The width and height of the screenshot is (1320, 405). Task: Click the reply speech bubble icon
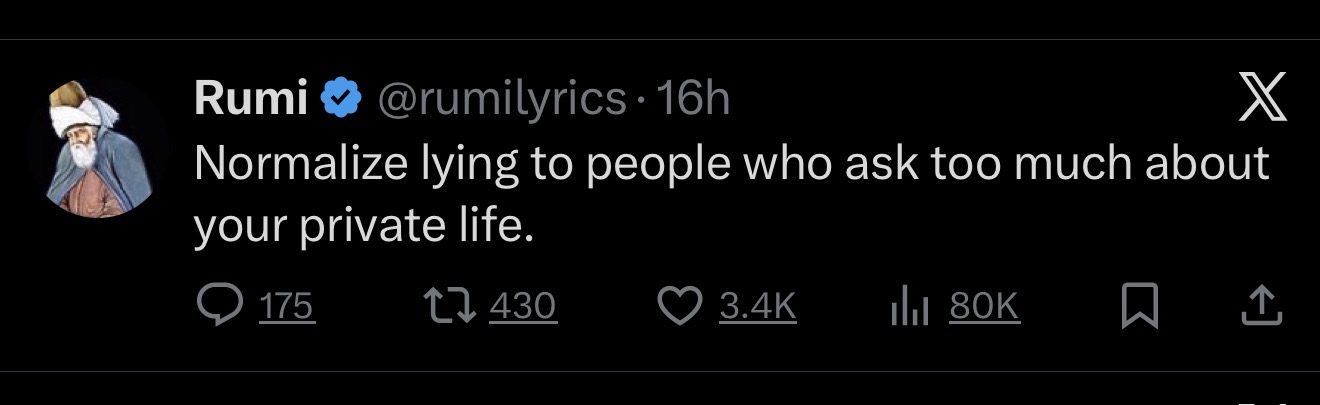coord(216,306)
